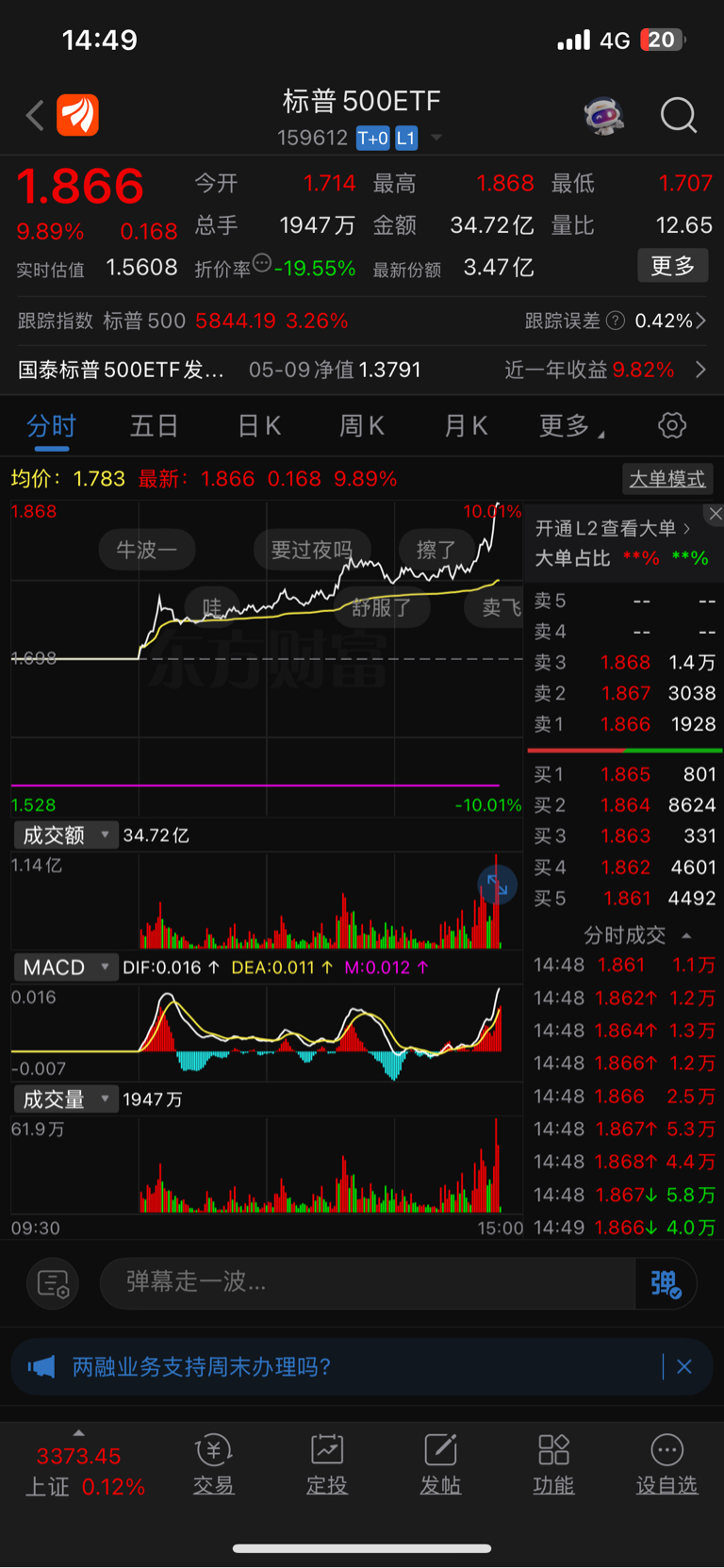Open danmaku settings icon left of input

tap(53, 1283)
